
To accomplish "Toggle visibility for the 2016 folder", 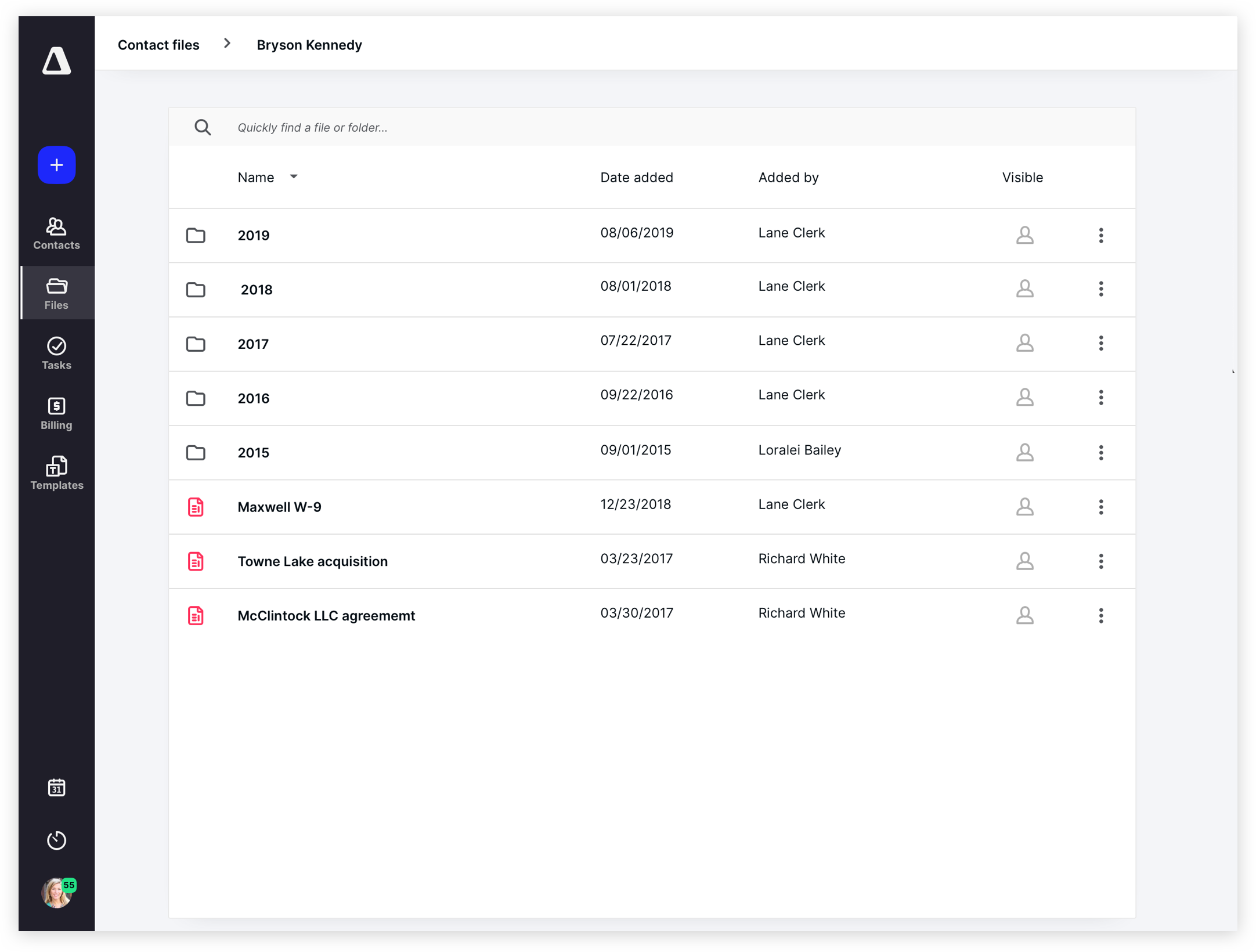I will click(x=1024, y=397).
